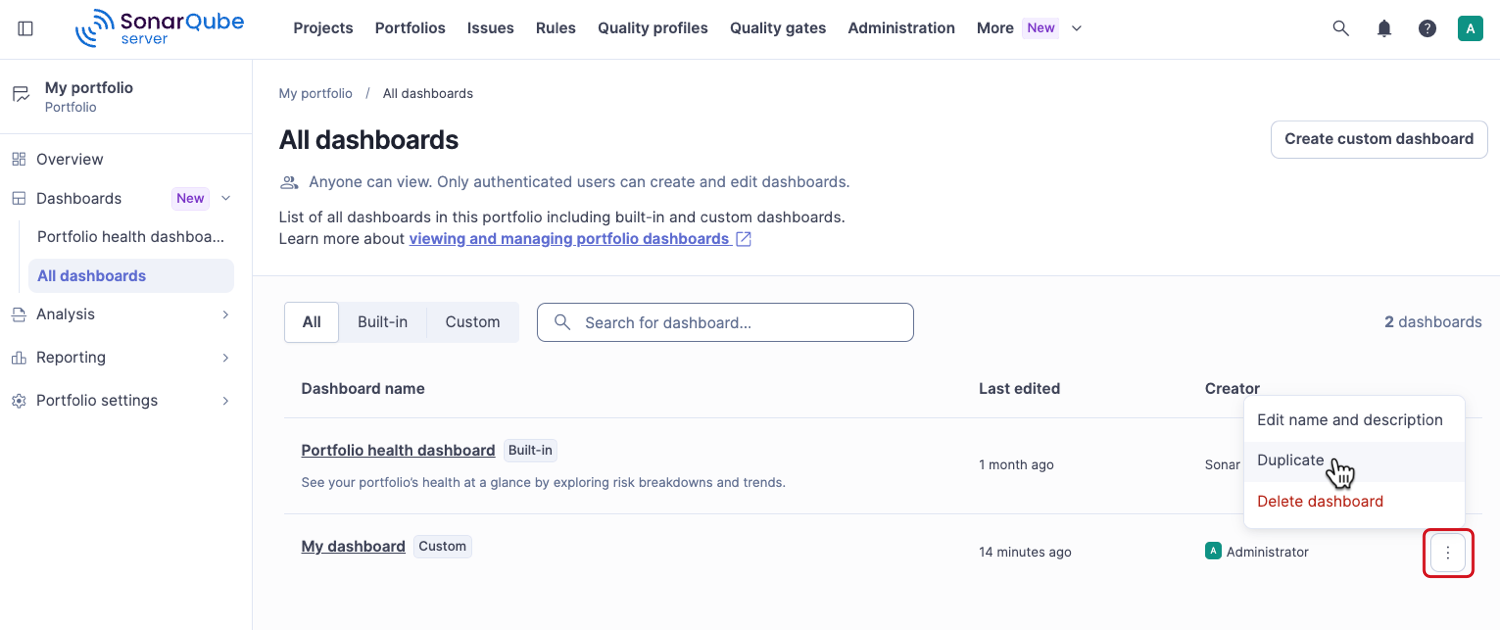1500x630 pixels.
Task: Open viewing and managing portfolio dashboards link
Action: (x=569, y=239)
